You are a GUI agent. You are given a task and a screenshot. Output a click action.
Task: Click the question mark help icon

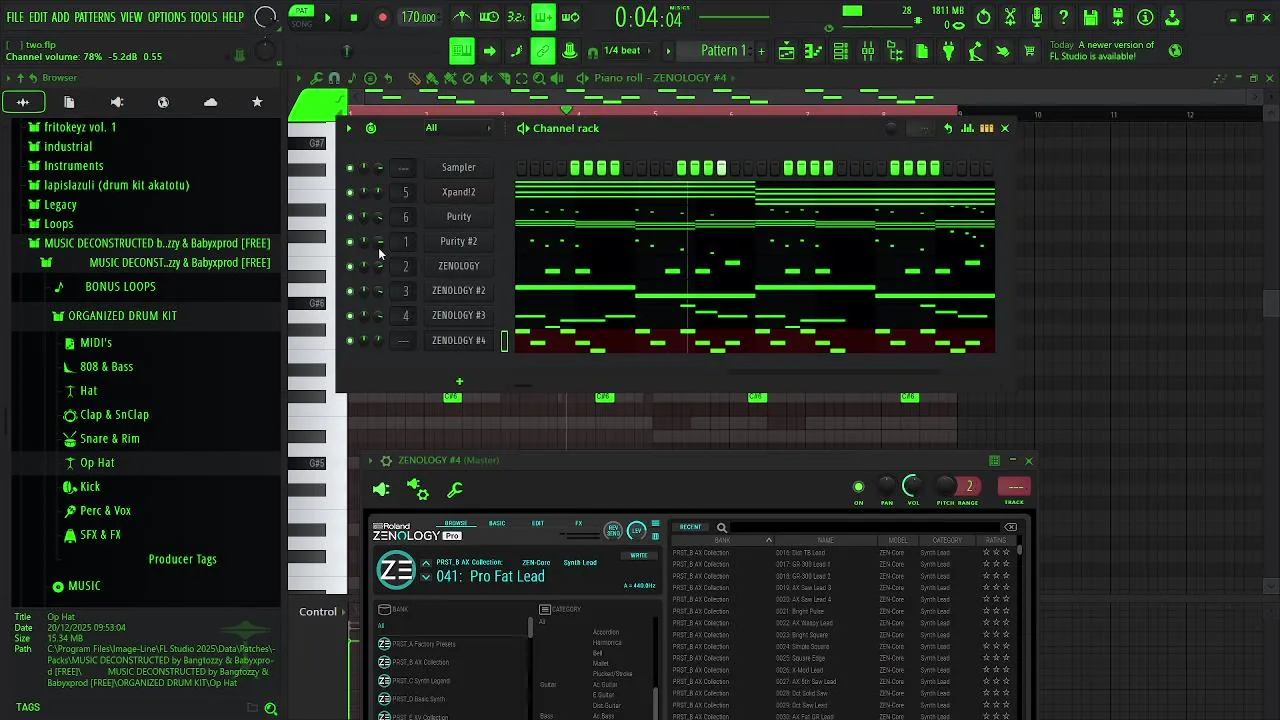(1064, 17)
